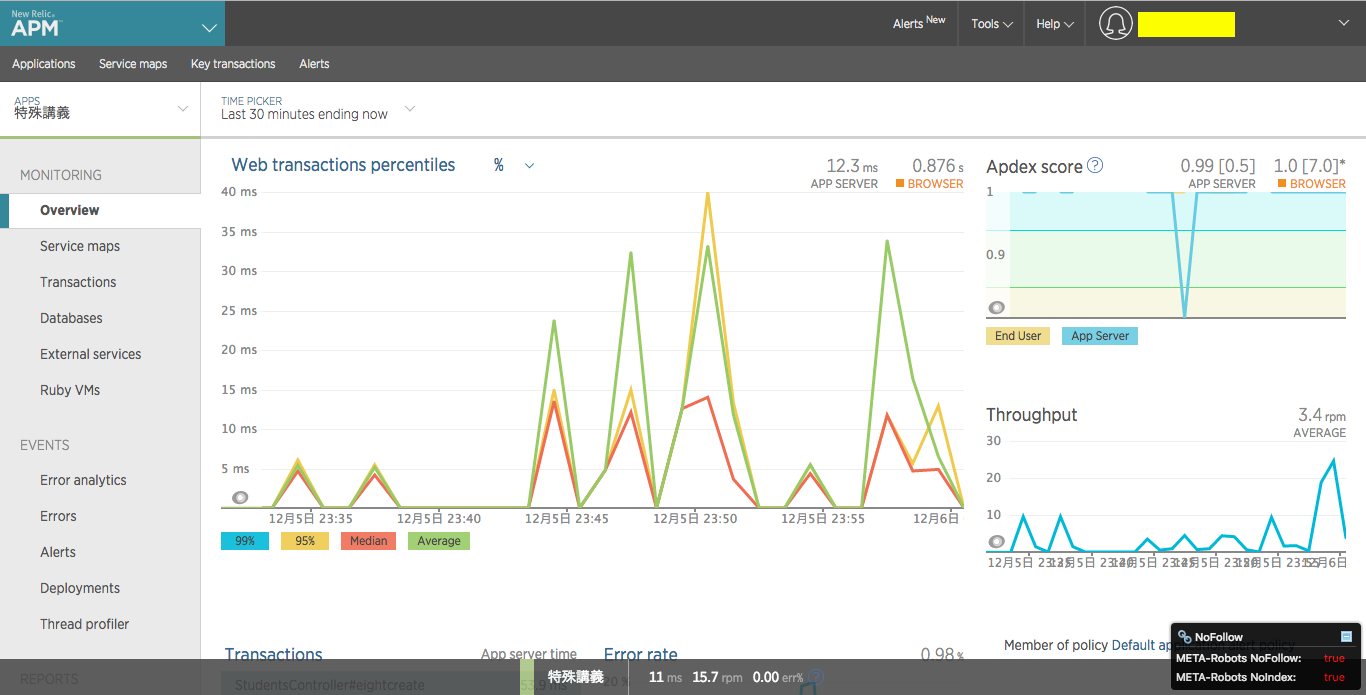The width and height of the screenshot is (1366, 695).
Task: Click the Apdex score help icon
Action: click(1095, 165)
